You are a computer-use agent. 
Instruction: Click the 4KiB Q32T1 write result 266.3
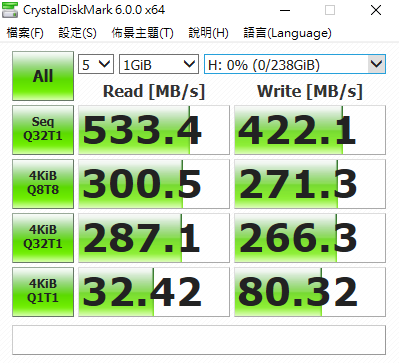coord(310,238)
